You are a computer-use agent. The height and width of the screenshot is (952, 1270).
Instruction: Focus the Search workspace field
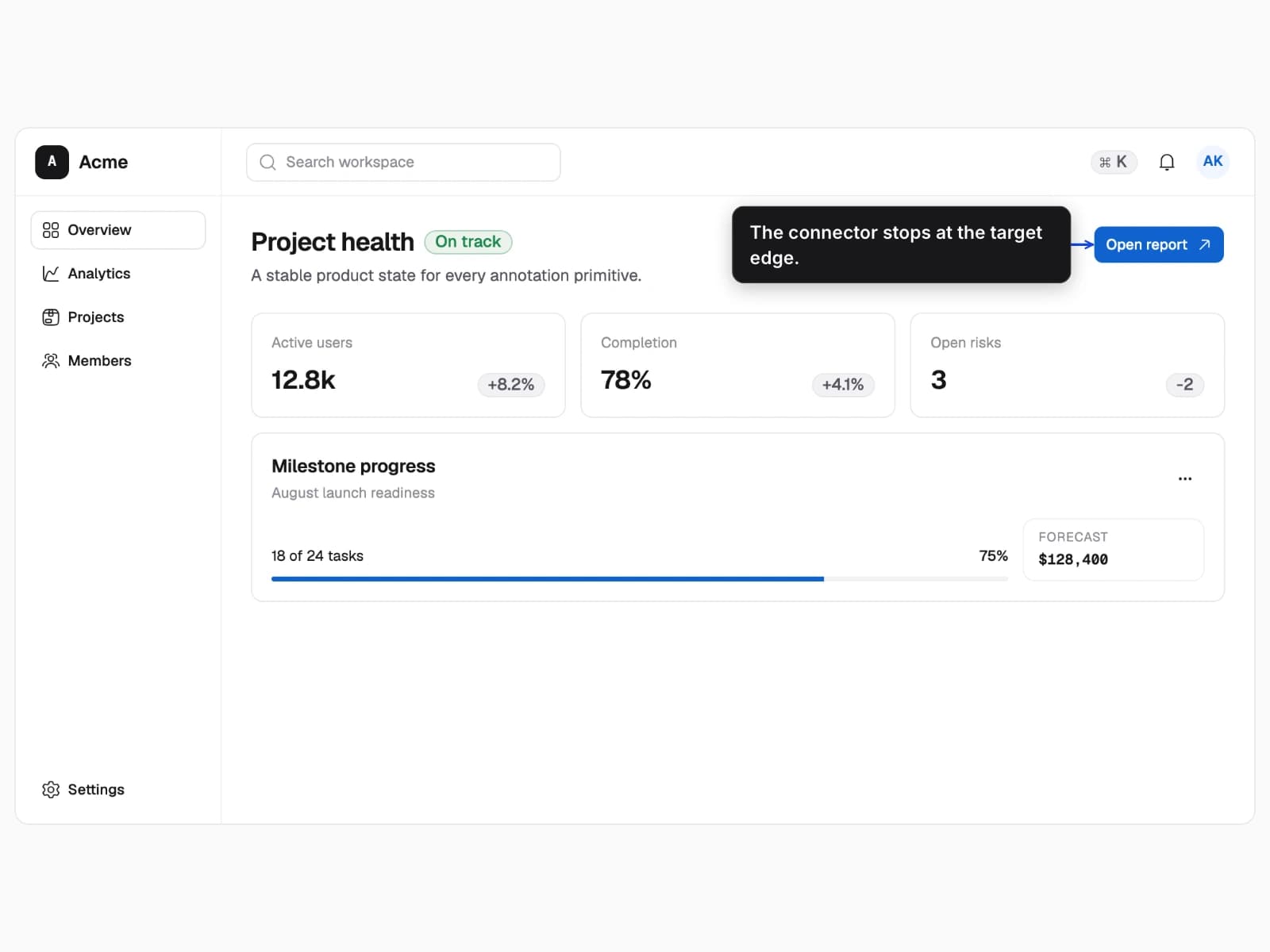403,163
